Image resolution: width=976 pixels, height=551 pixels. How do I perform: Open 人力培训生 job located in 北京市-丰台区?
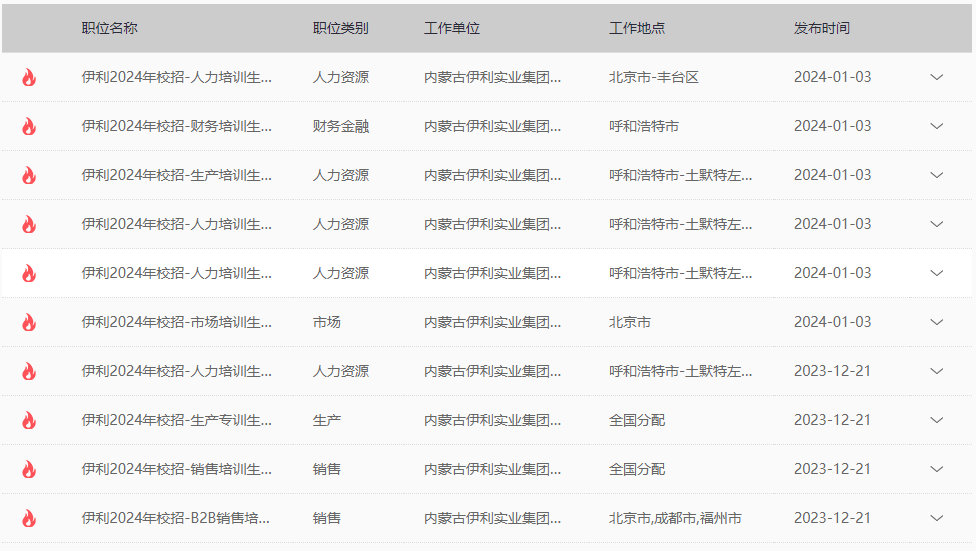[x=177, y=77]
